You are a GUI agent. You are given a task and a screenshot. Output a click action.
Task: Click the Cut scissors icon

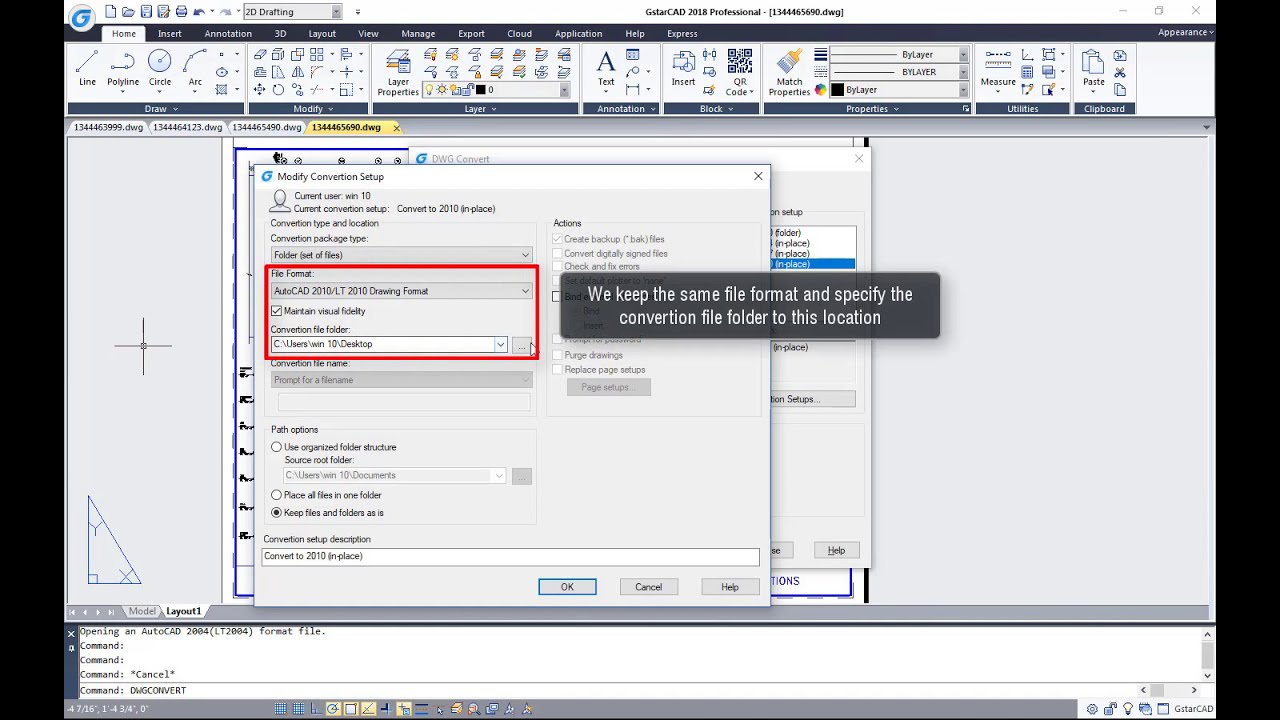pos(1120,73)
